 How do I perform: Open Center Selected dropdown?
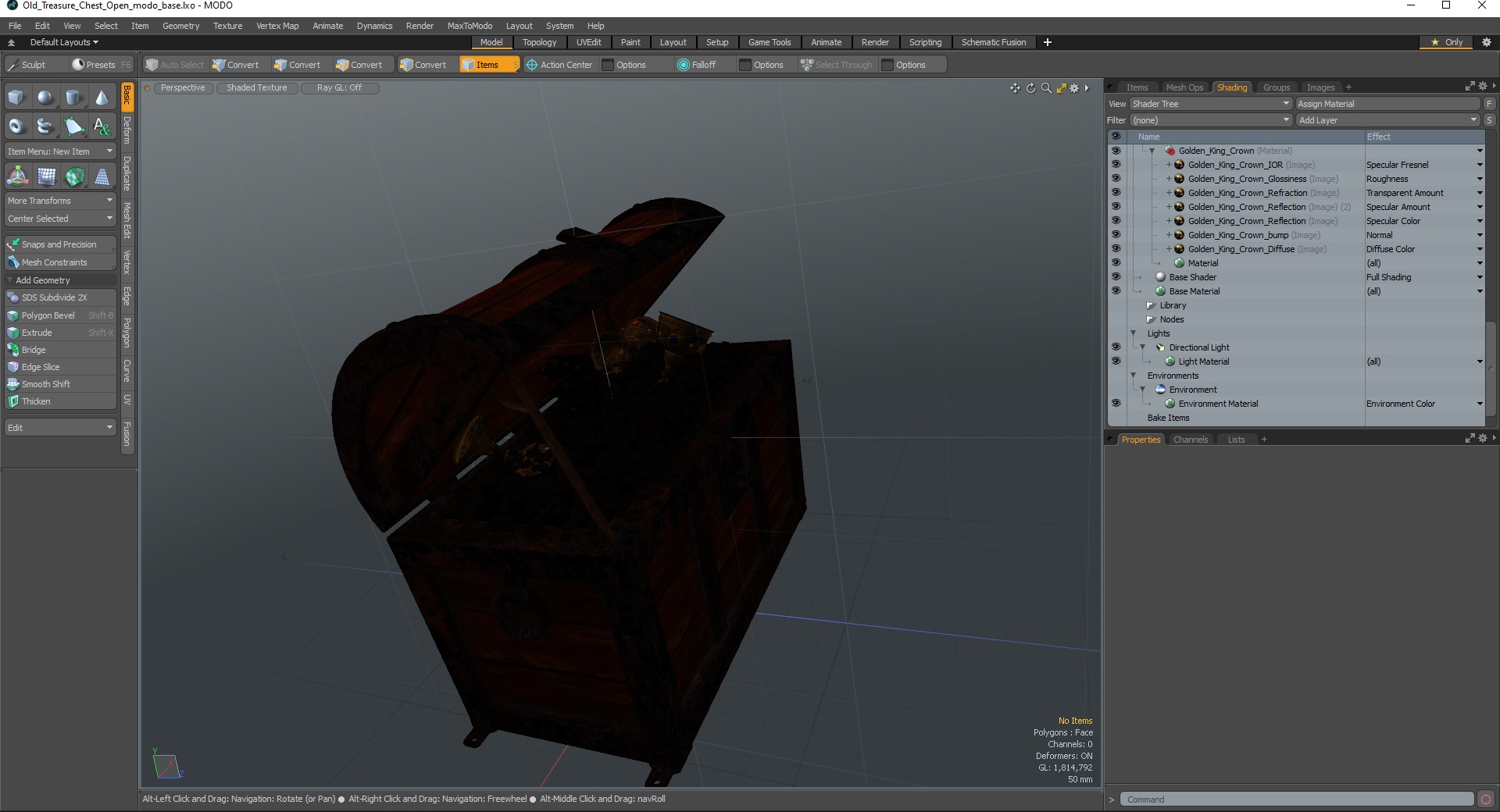pos(60,219)
